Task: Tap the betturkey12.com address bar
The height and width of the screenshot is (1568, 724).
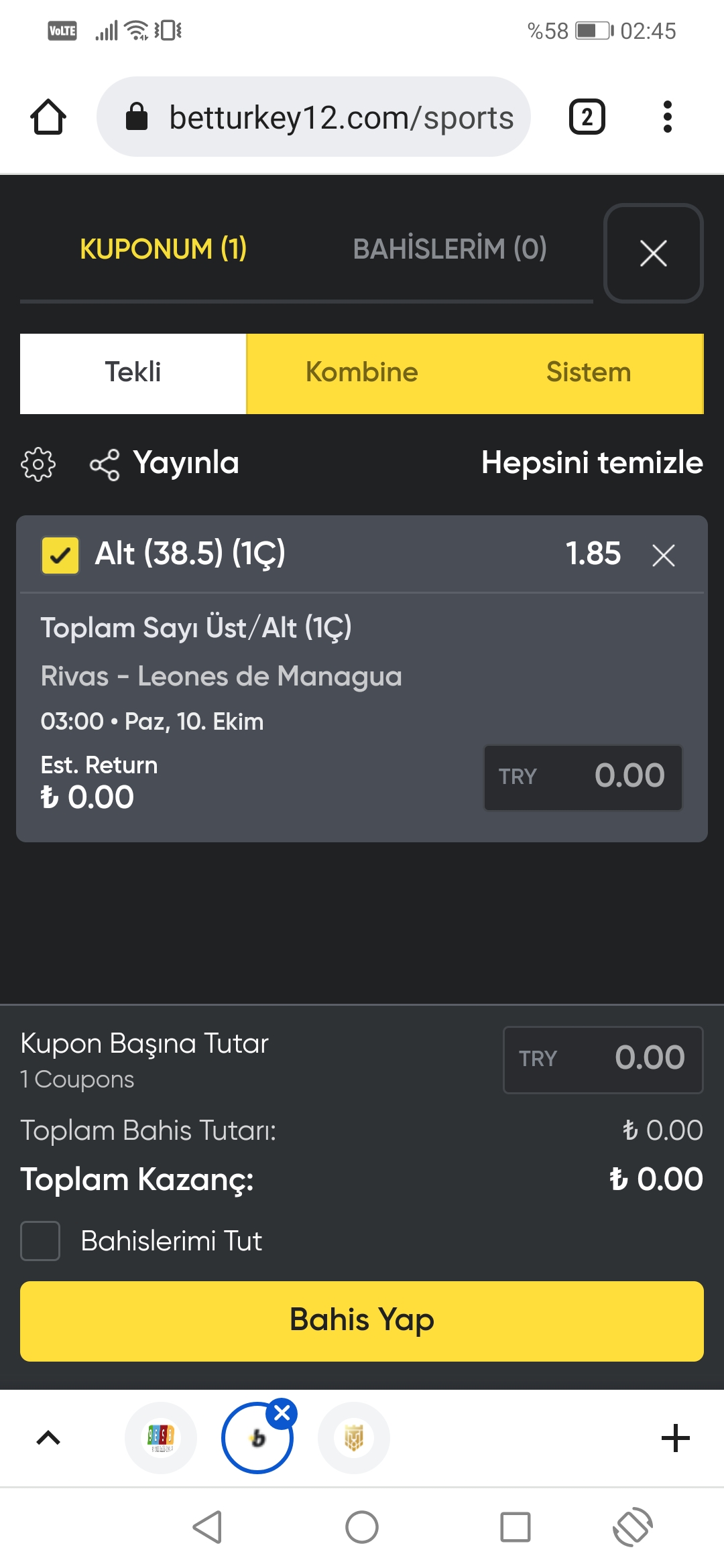Action: [314, 117]
